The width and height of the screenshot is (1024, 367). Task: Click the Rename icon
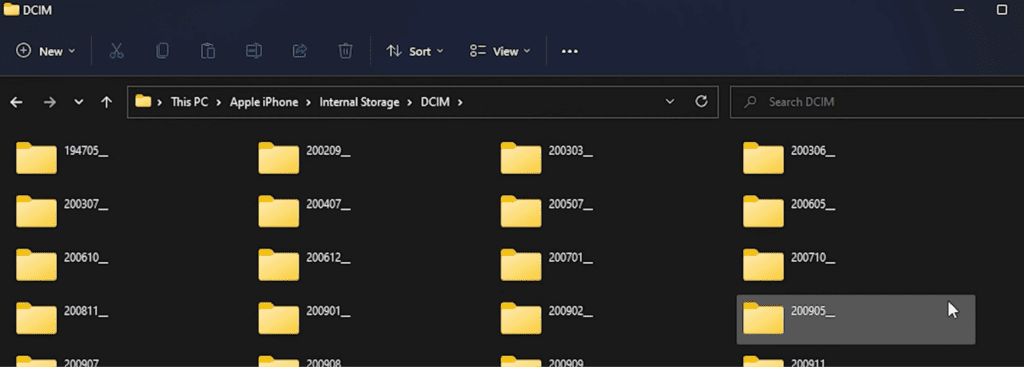click(x=253, y=51)
